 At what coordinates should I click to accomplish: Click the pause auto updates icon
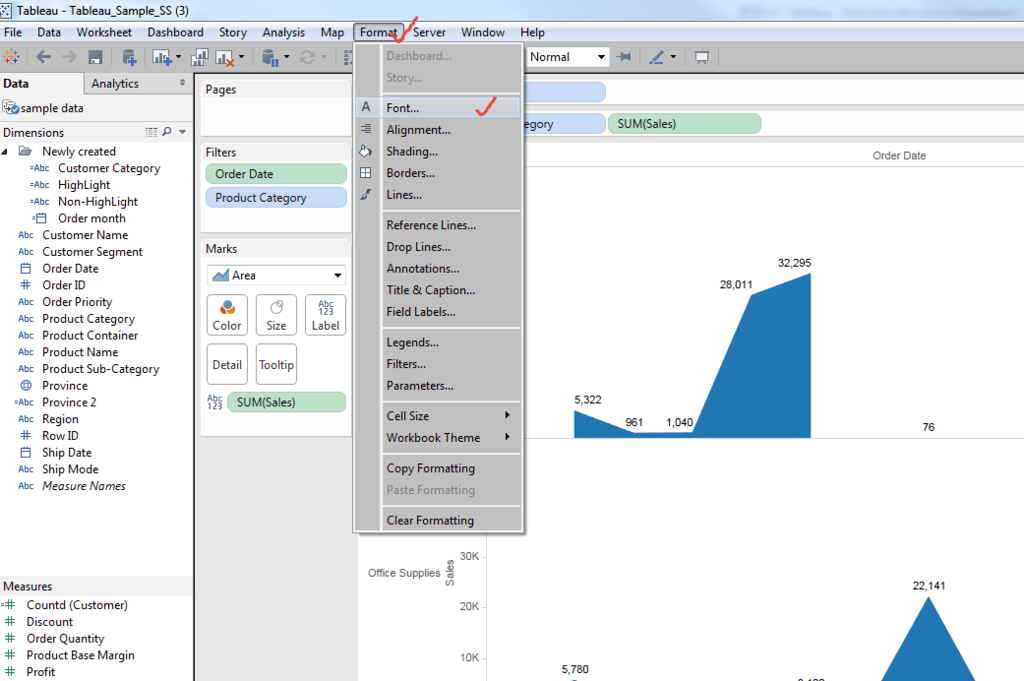point(270,58)
